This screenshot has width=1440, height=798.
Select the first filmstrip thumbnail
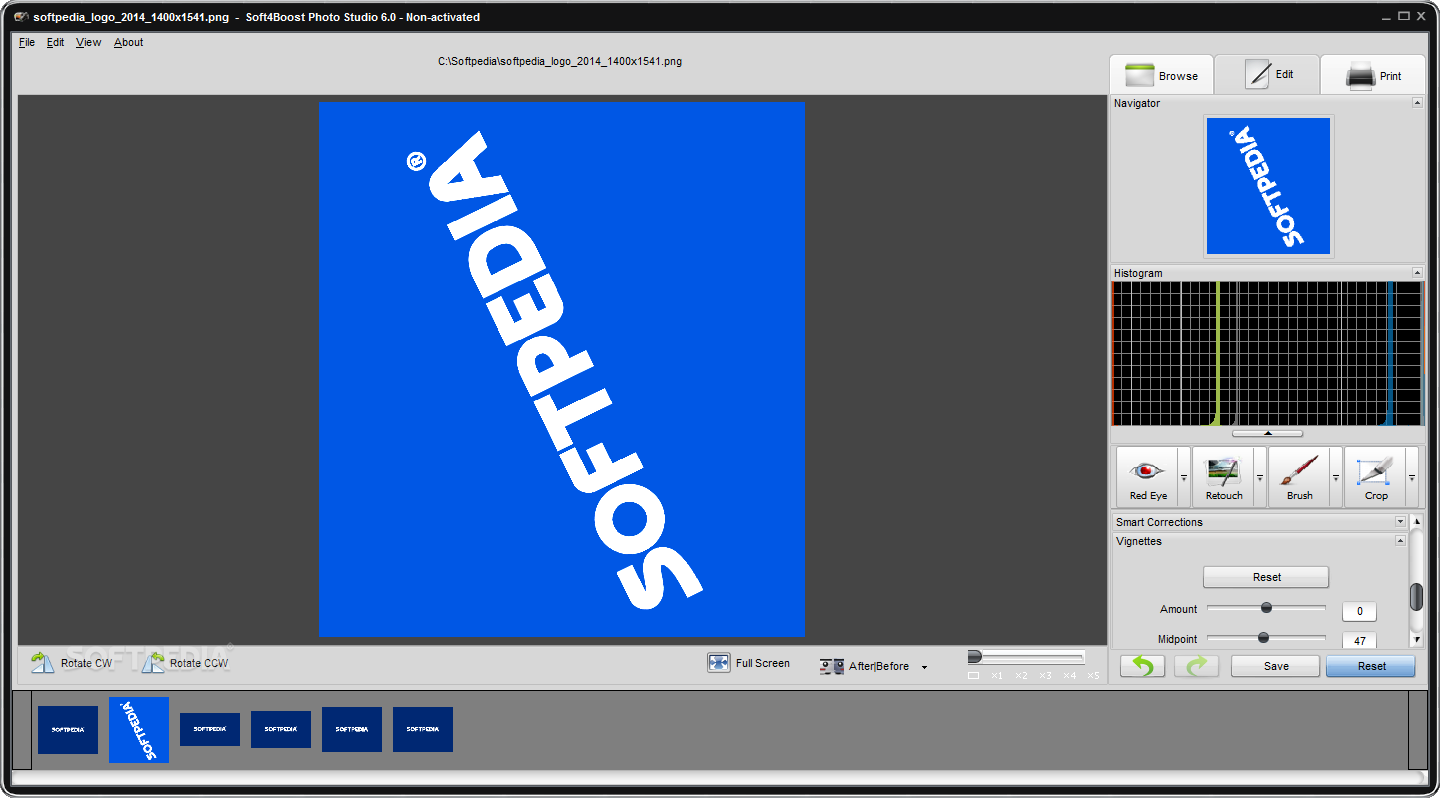click(68, 730)
